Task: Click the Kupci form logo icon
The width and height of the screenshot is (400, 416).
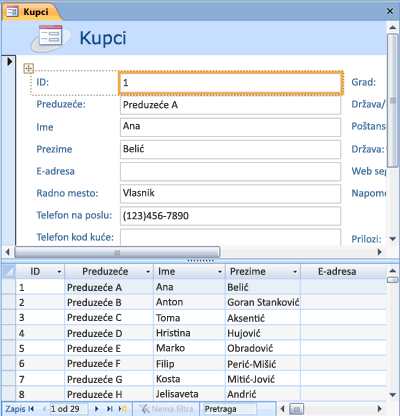Action: [51, 37]
